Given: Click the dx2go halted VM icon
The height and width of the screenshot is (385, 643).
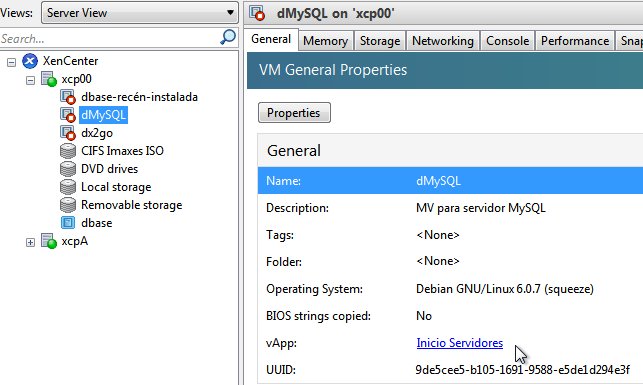Looking at the screenshot, I should (x=68, y=133).
